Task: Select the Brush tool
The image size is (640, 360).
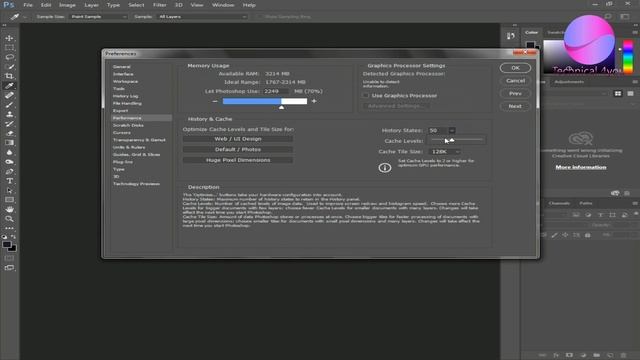Action: point(9,105)
